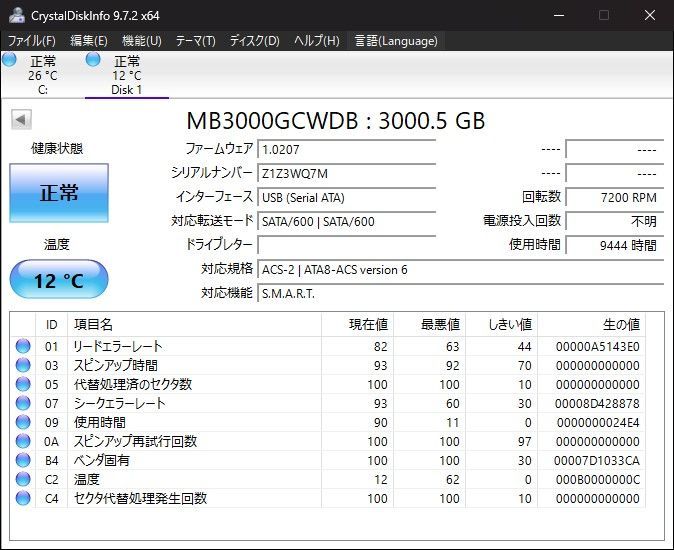This screenshot has width=674, height=550.
Task: Open the ヘルプ(H) menu
Action: click(x=317, y=41)
